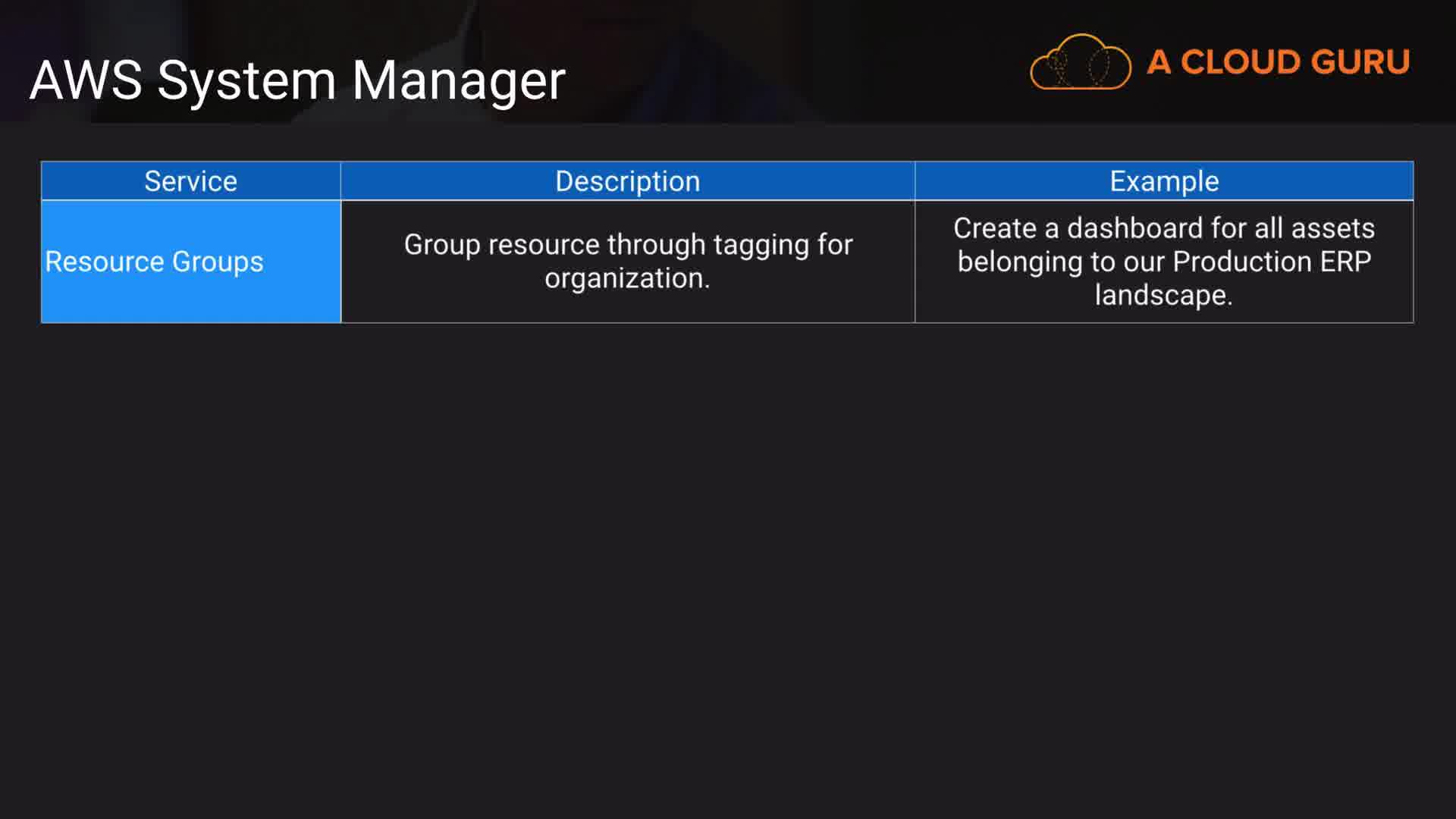Image resolution: width=1456 pixels, height=819 pixels.
Task: Click the word 'landscape.' in the example cell
Action: (1164, 295)
